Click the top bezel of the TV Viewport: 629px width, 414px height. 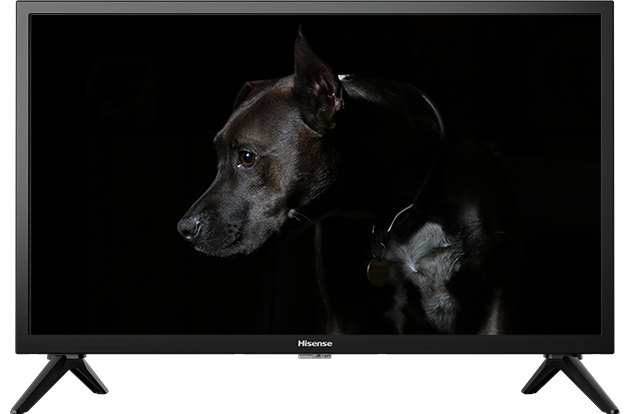315,7
